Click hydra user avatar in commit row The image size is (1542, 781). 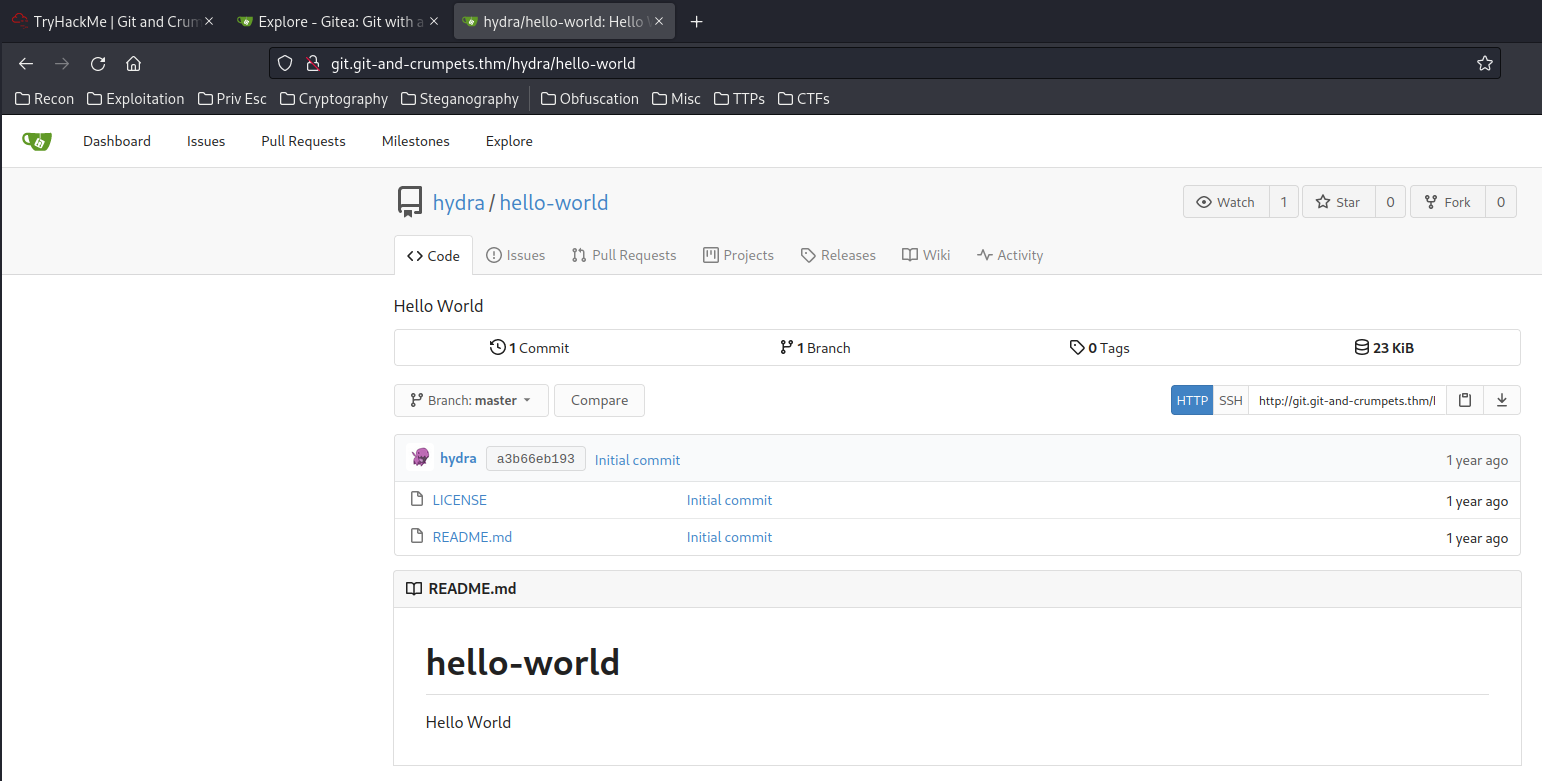point(420,458)
